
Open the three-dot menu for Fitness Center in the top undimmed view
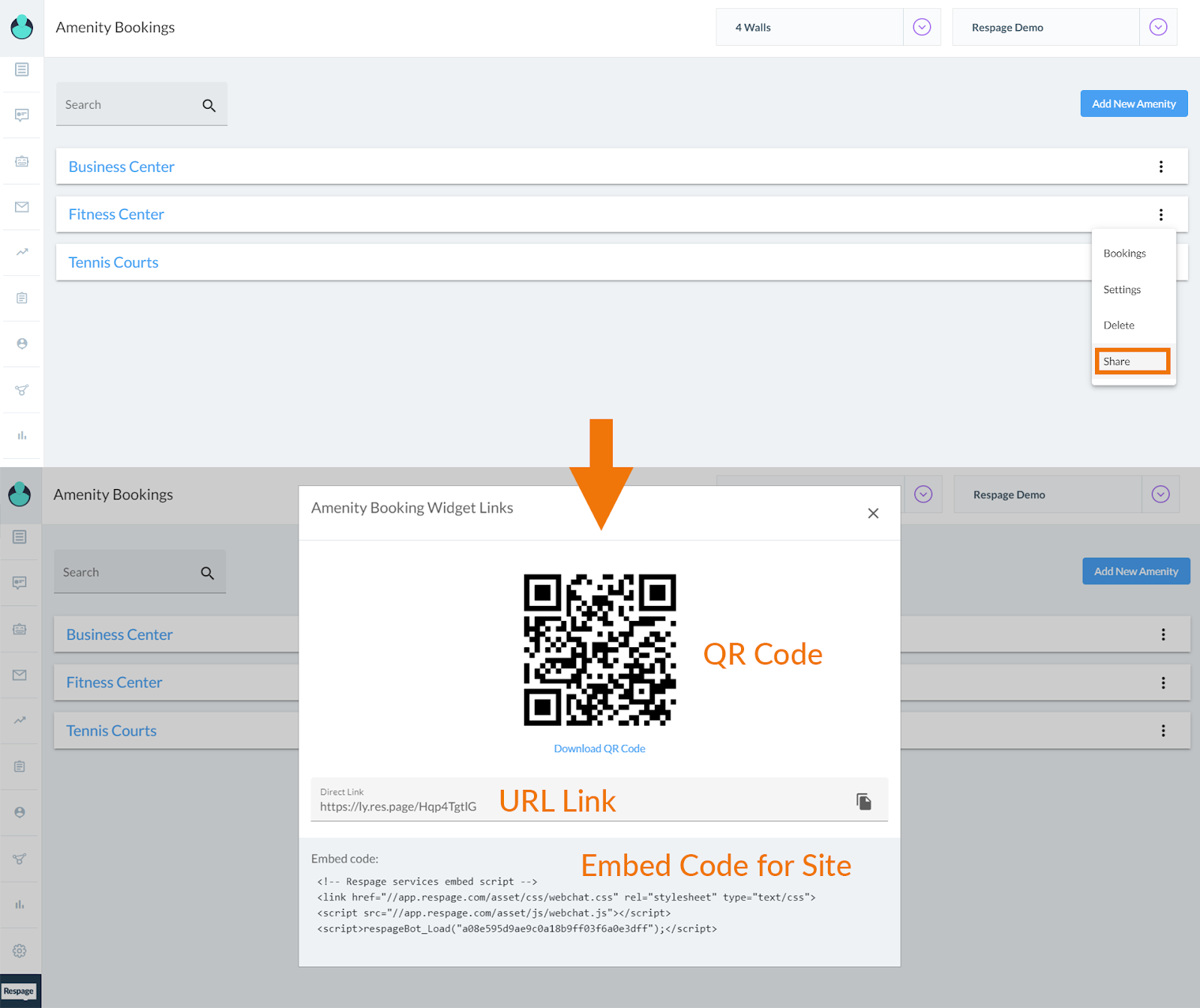pyautogui.click(x=1161, y=214)
